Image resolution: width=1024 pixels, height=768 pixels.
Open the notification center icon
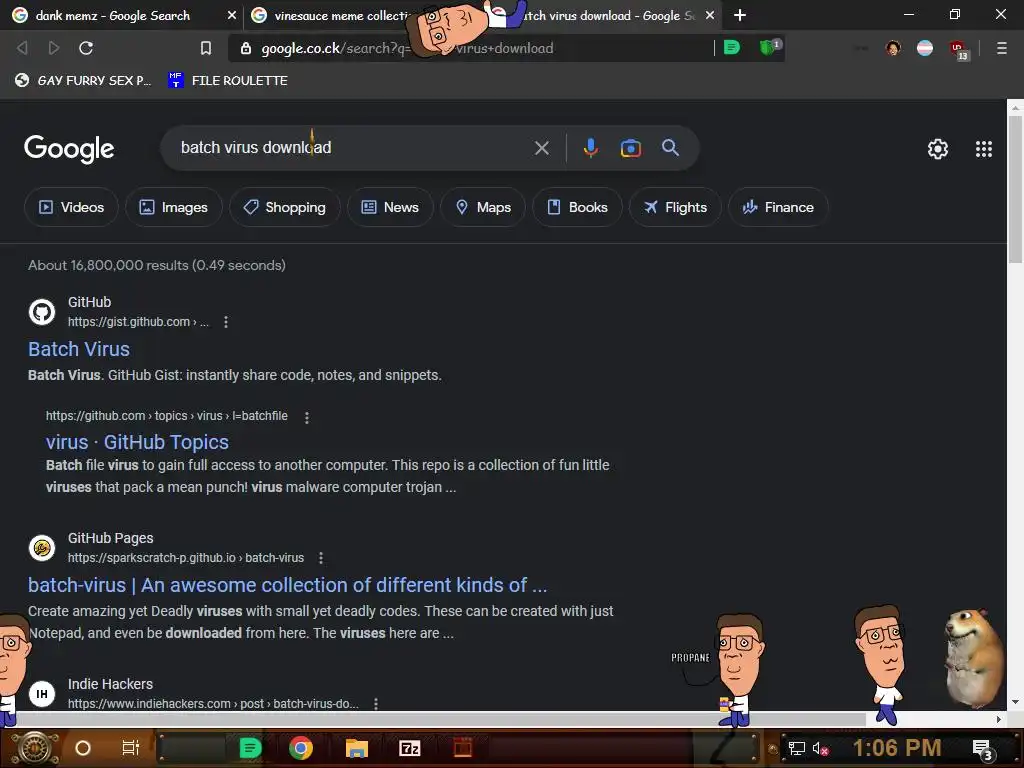coord(982,750)
